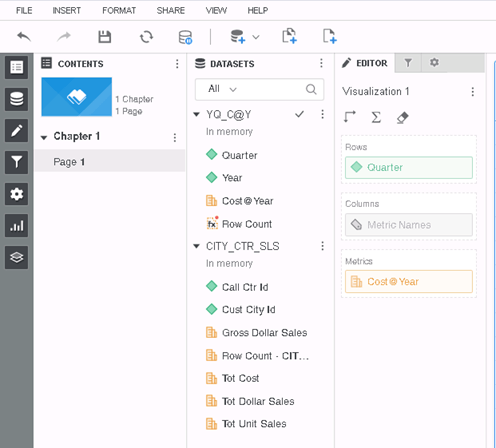This screenshot has height=448, width=496.
Task: Toggle the Filter panel icon in left sidebar
Action: 16,162
